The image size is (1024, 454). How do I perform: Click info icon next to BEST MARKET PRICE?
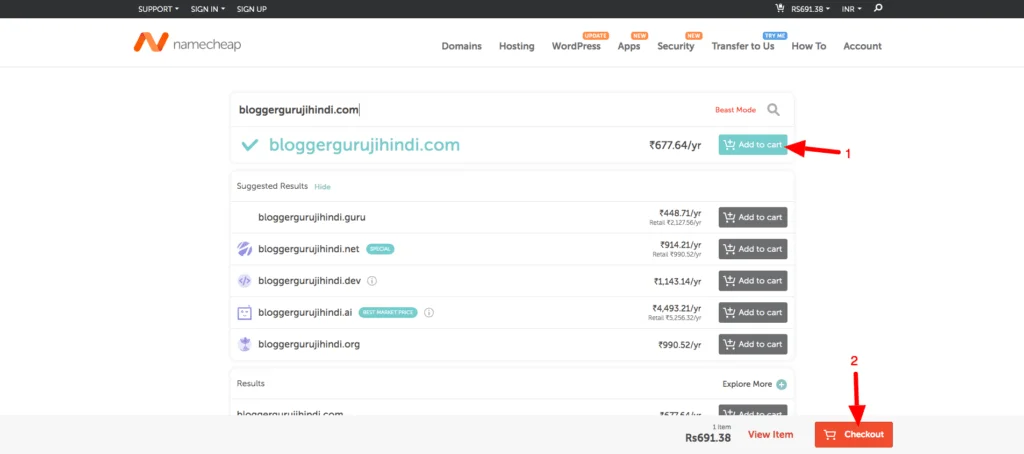click(x=429, y=313)
